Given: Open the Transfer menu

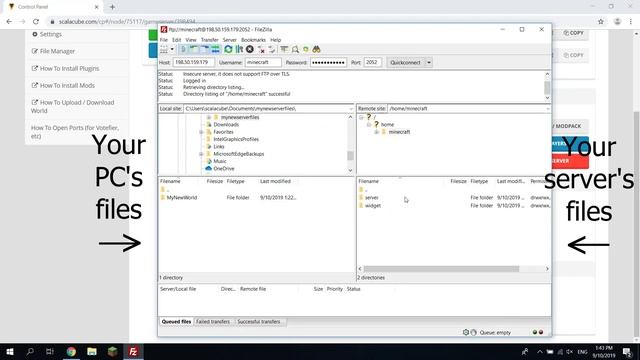Looking at the screenshot, I should [x=209, y=40].
